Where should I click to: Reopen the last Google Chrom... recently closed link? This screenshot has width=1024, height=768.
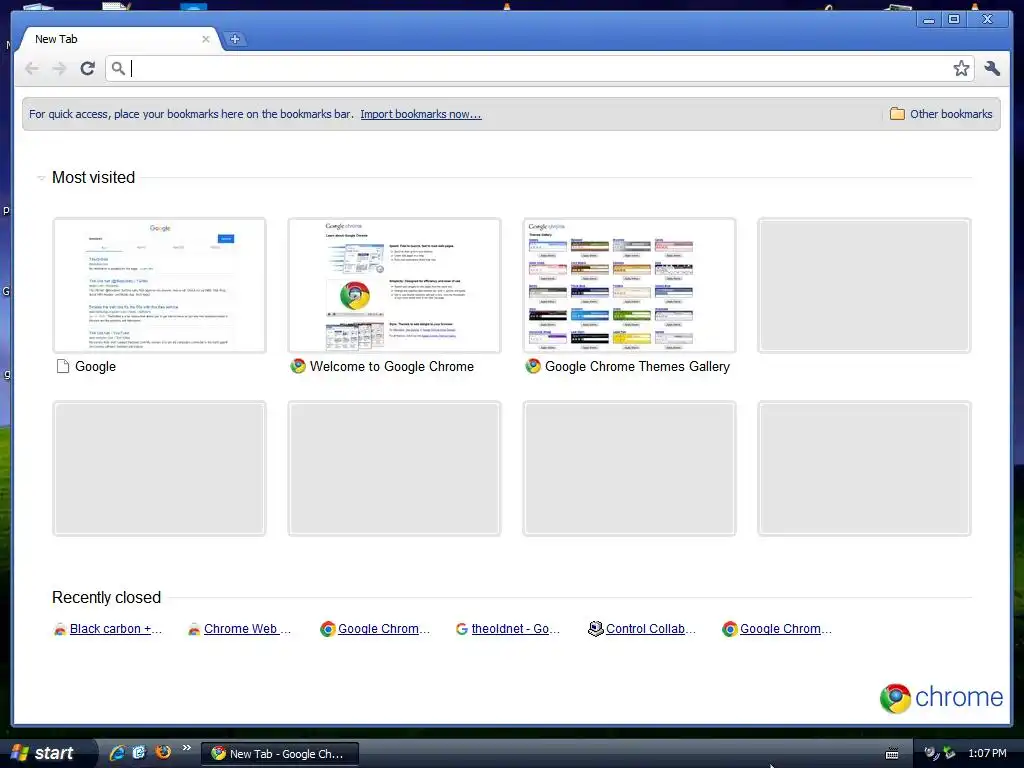point(786,629)
